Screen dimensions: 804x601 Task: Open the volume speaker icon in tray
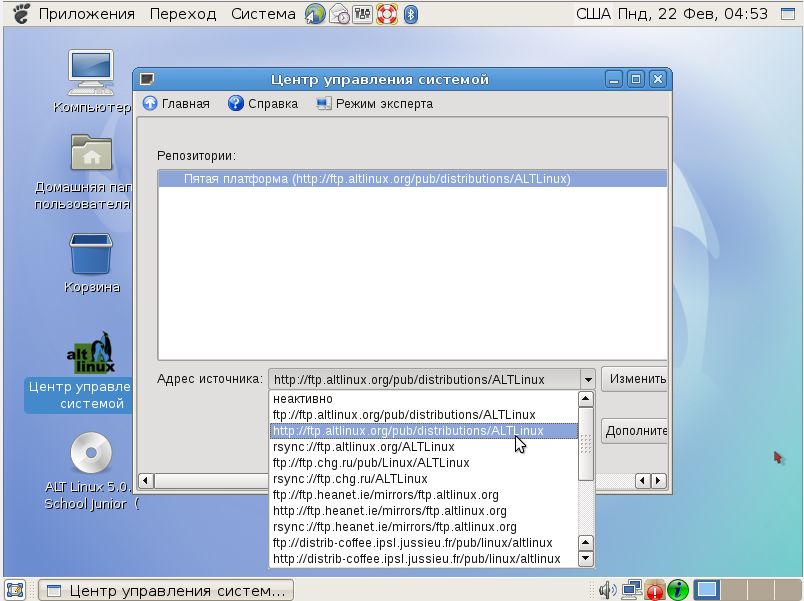[607, 590]
